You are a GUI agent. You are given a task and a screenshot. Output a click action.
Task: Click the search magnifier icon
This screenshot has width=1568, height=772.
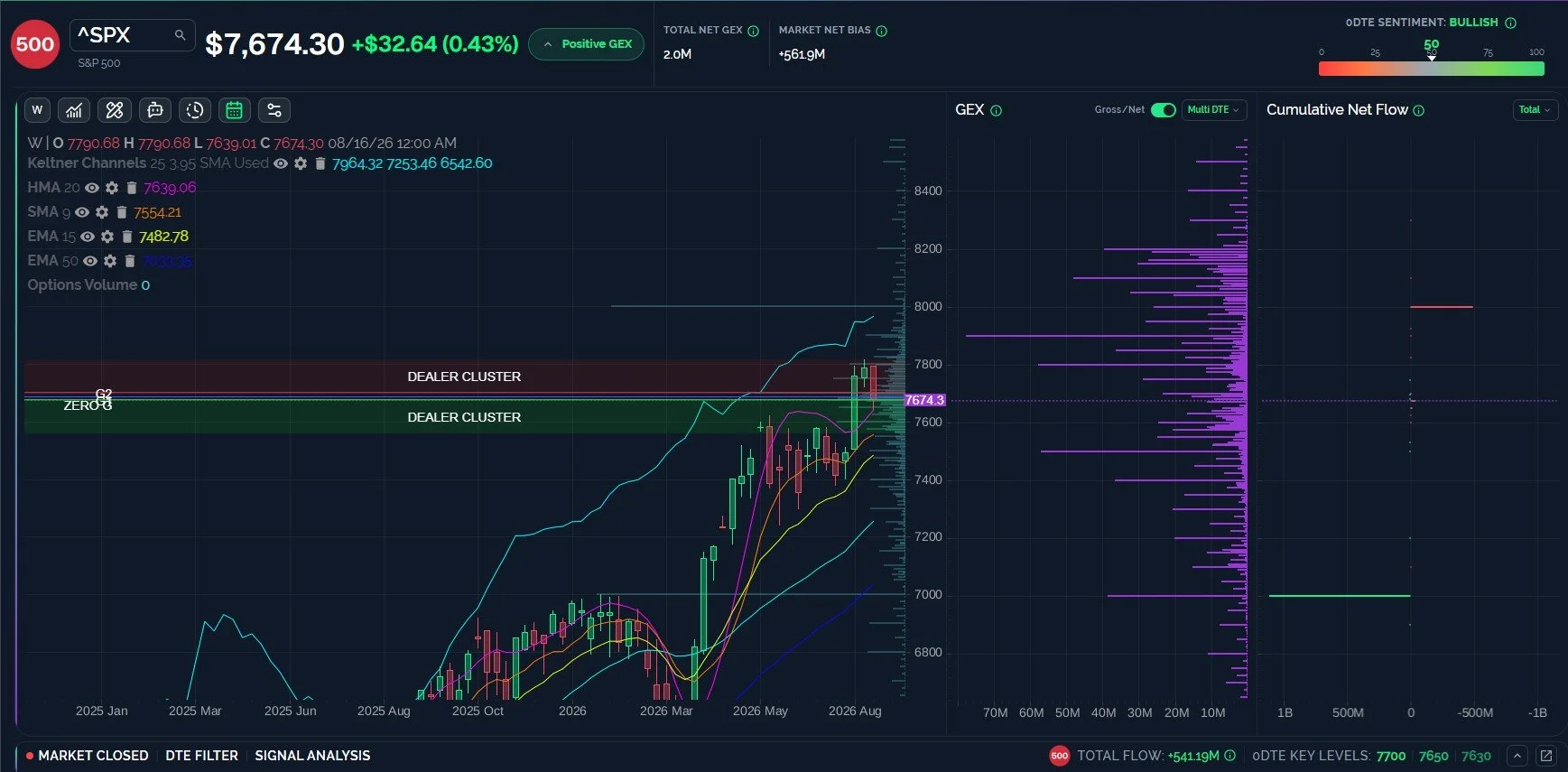click(x=180, y=35)
